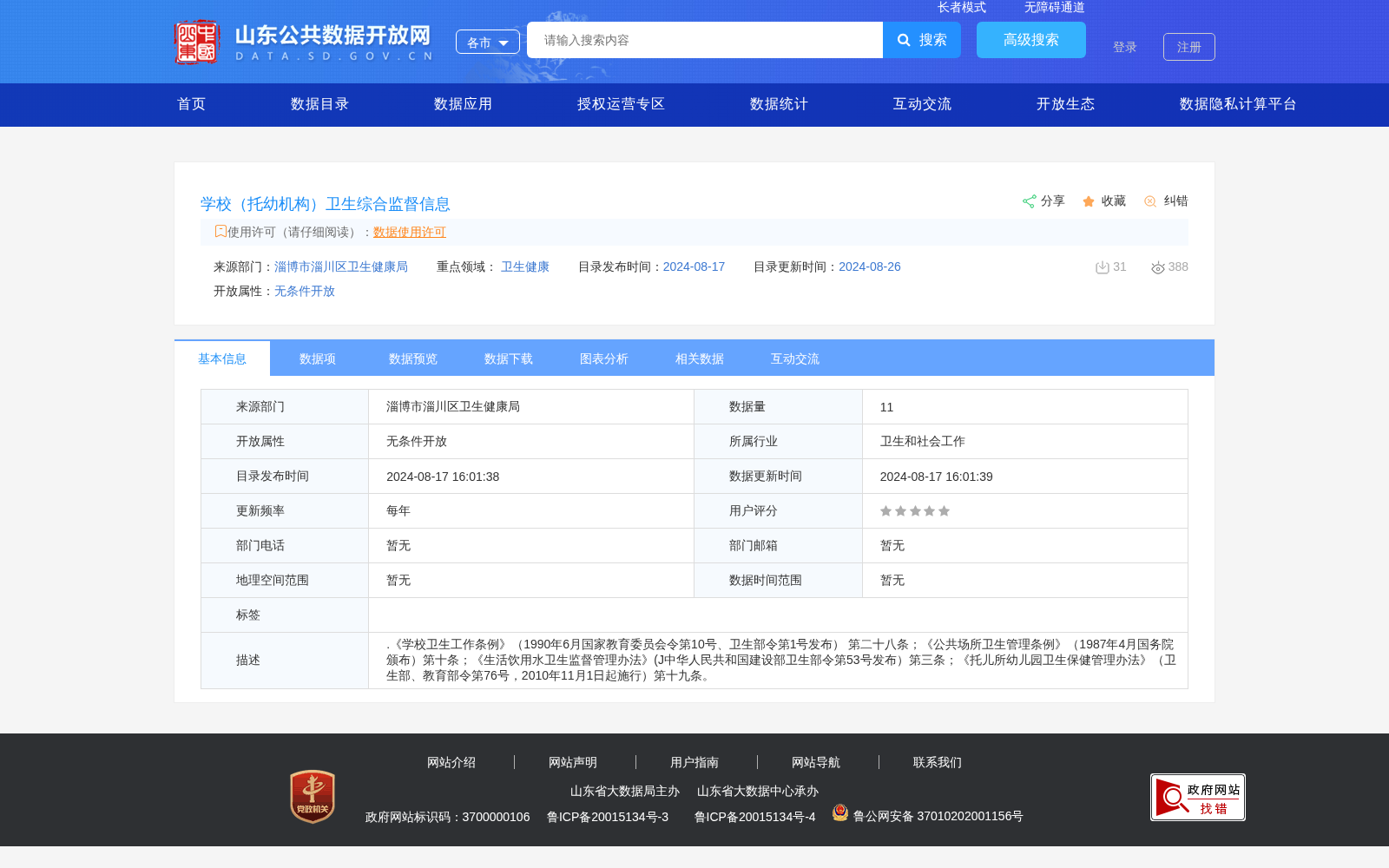Open 高级搜索 advanced search
Image resolution: width=1389 pixels, height=868 pixels.
pyautogui.click(x=1031, y=40)
